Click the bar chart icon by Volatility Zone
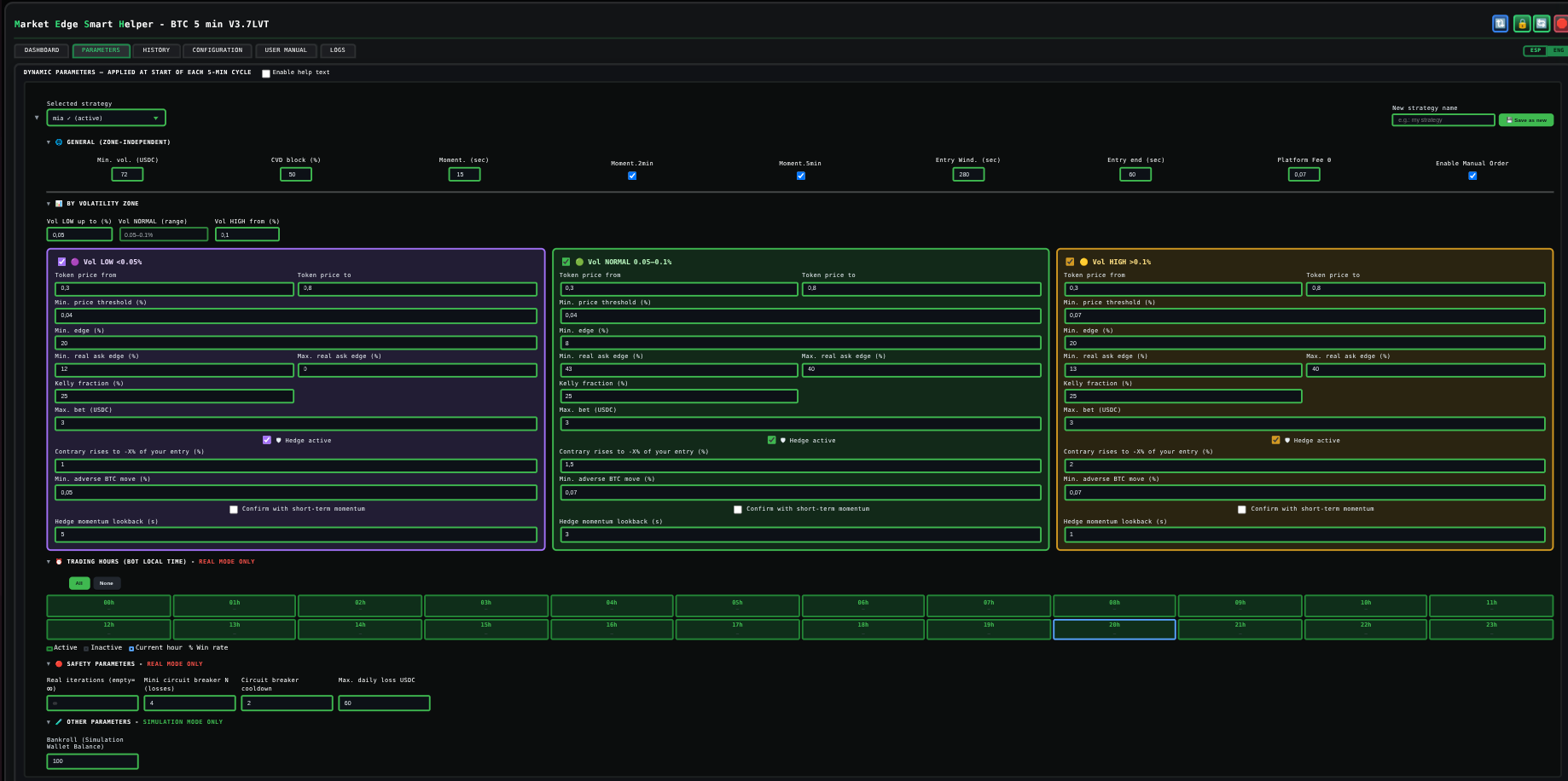The image size is (1568, 781). 59,204
